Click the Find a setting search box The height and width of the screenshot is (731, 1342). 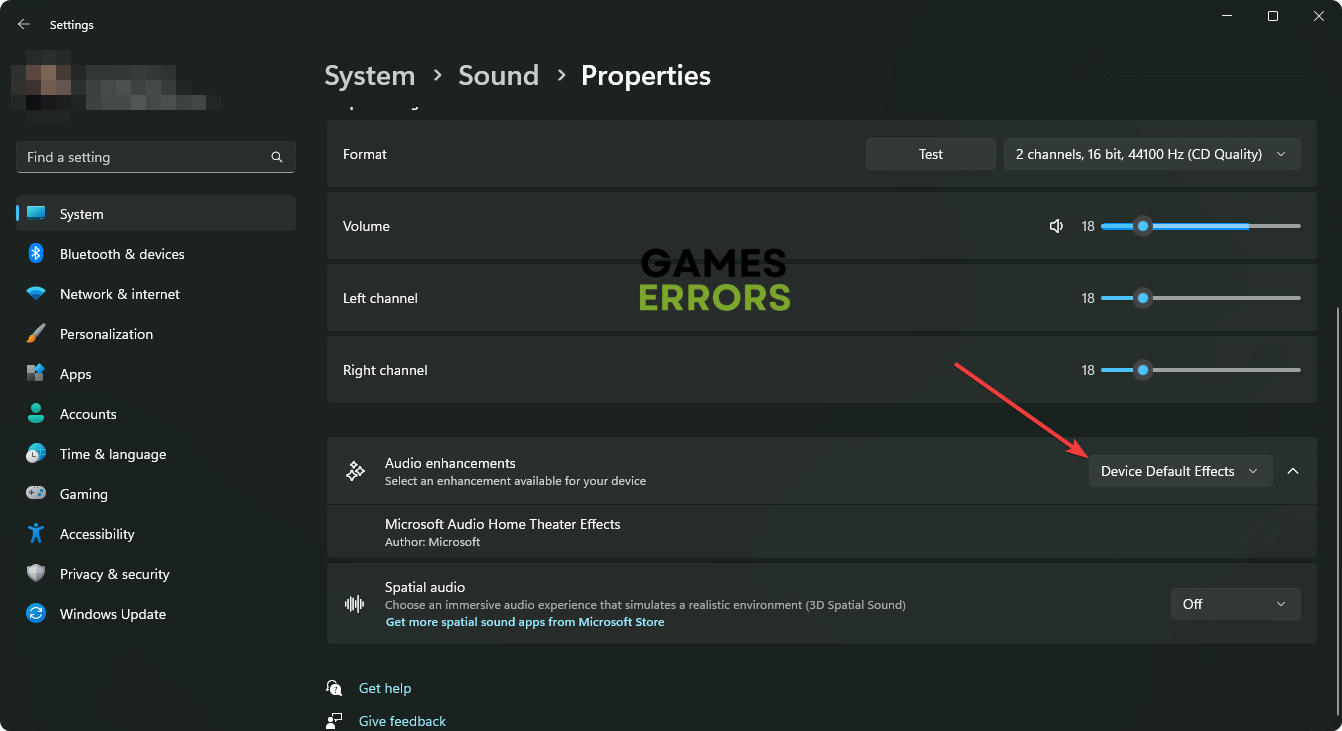(x=145, y=157)
